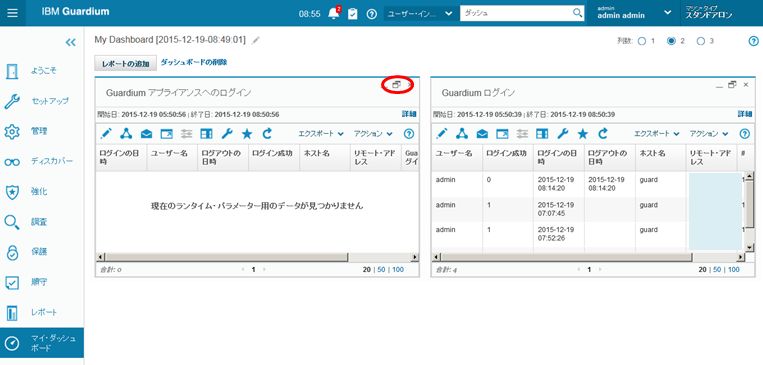
Task: Click topology icon in Guardium アプライアンスへのログイン panel
Action: point(126,133)
